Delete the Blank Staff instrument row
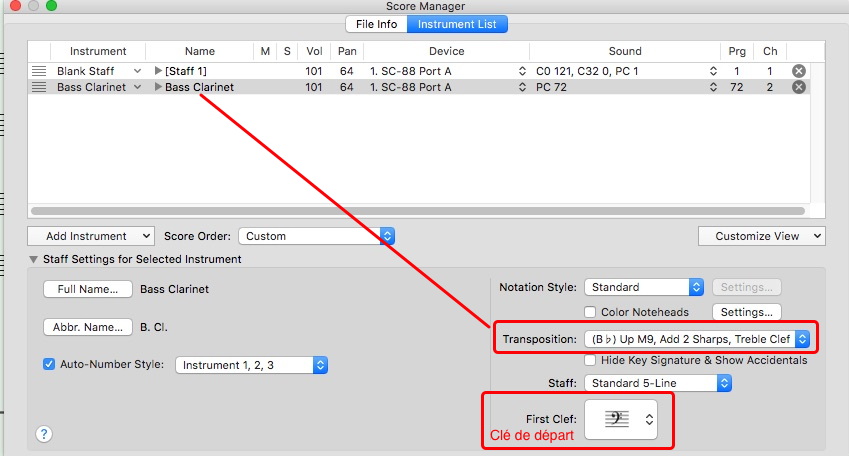 pyautogui.click(x=798, y=71)
